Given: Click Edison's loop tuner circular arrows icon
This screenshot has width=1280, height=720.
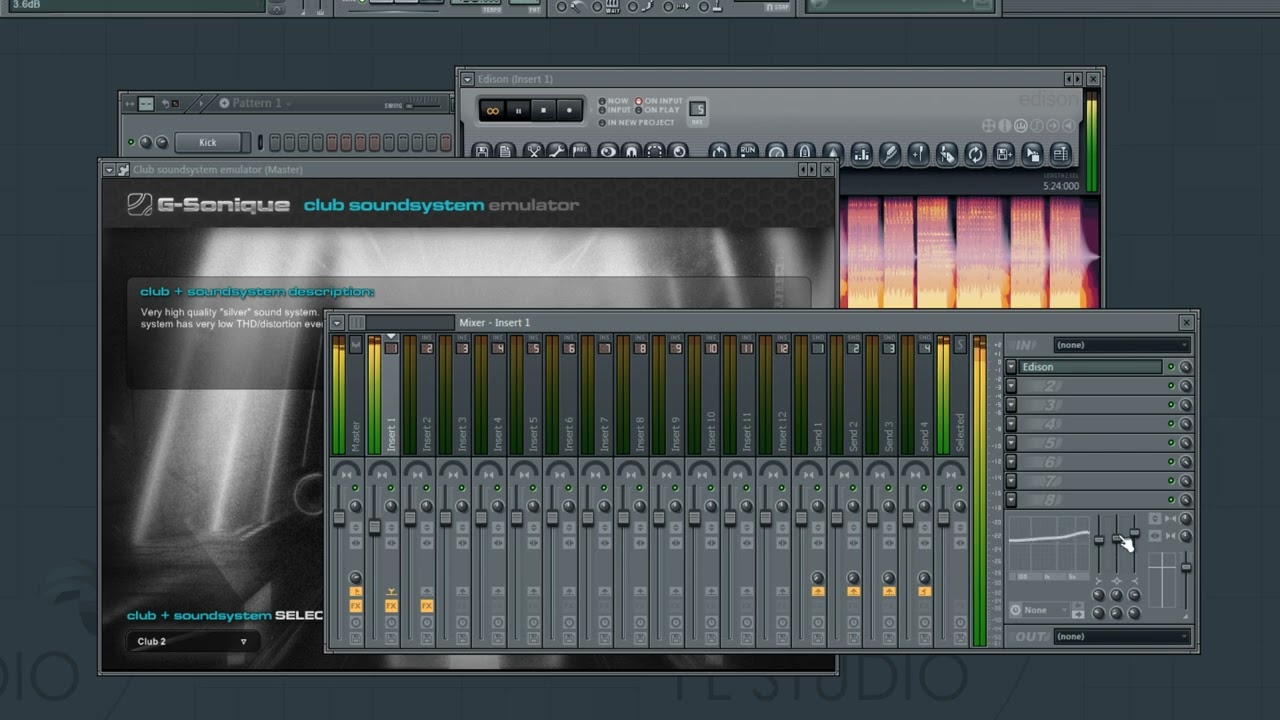Looking at the screenshot, I should (975, 154).
